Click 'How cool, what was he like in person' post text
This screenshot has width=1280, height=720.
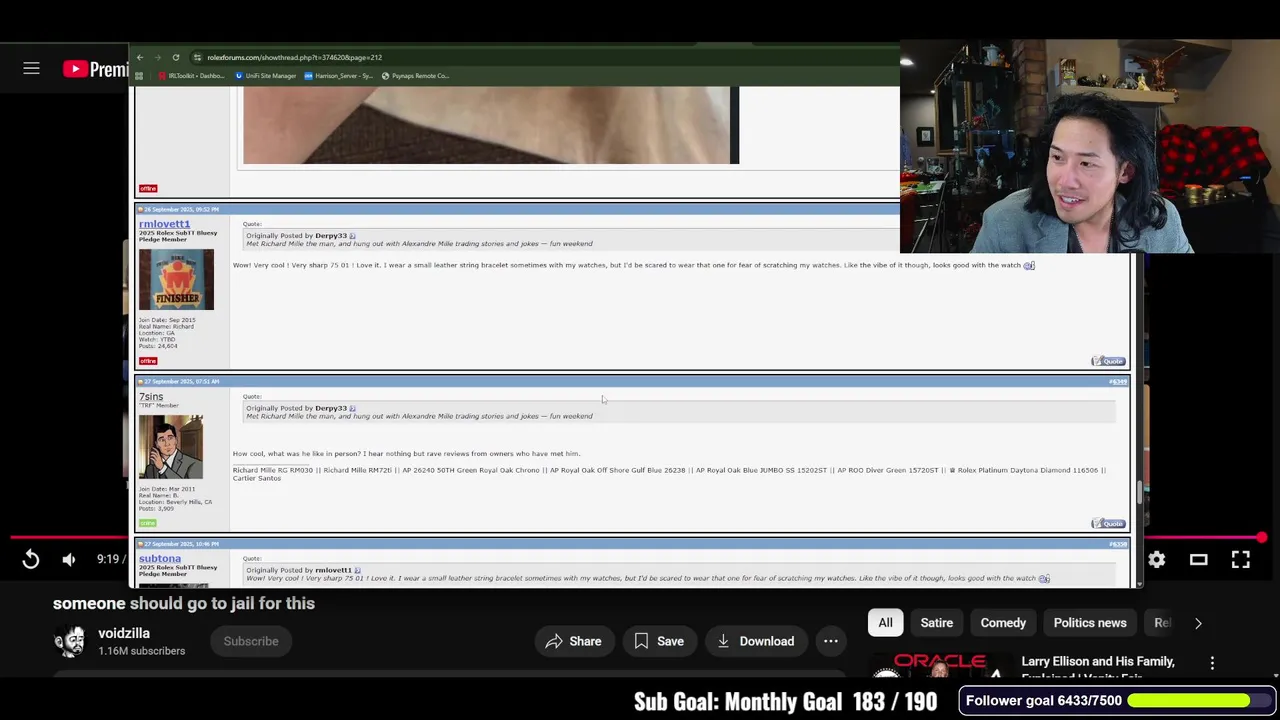click(x=406, y=454)
